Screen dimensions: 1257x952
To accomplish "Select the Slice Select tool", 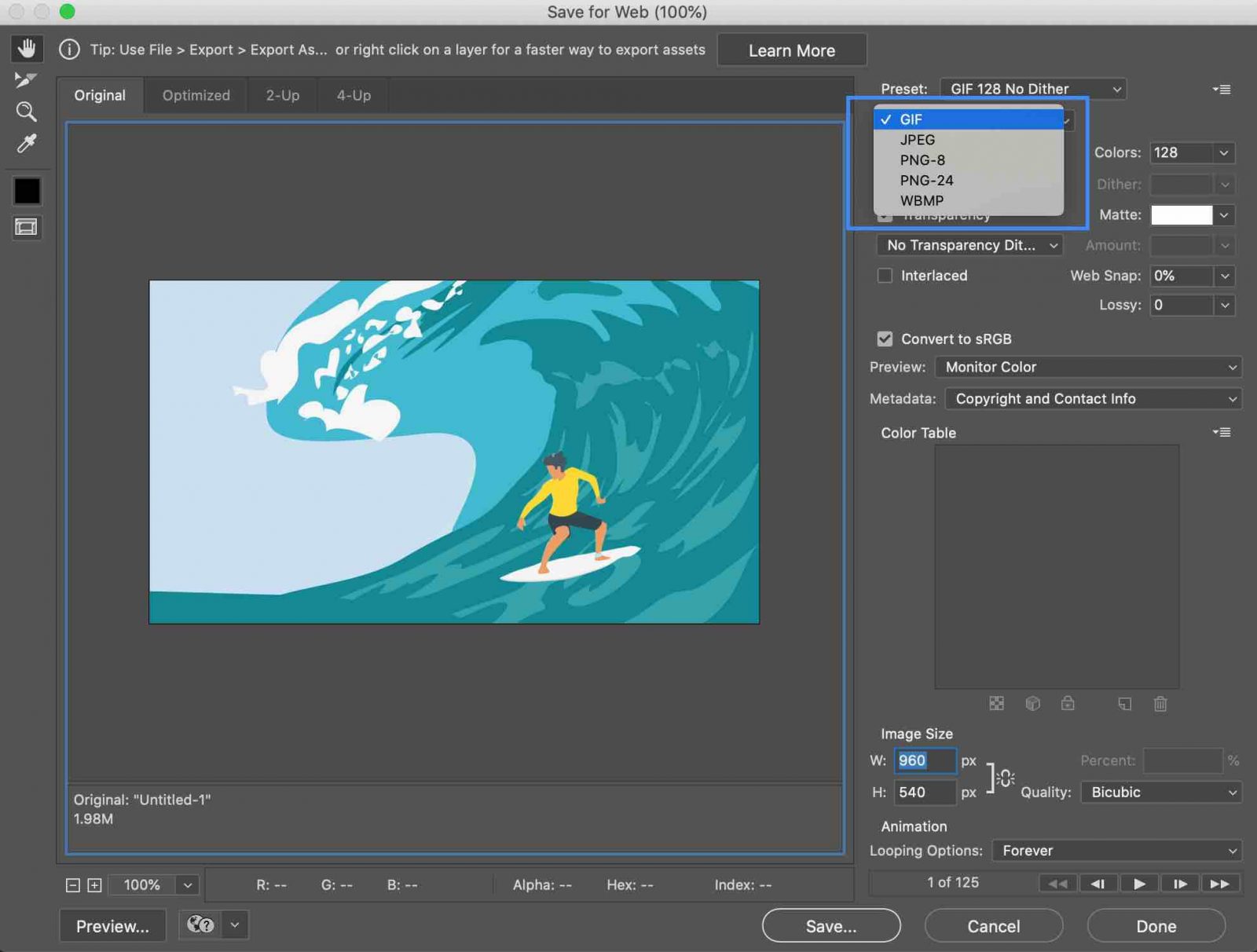I will point(26,79).
